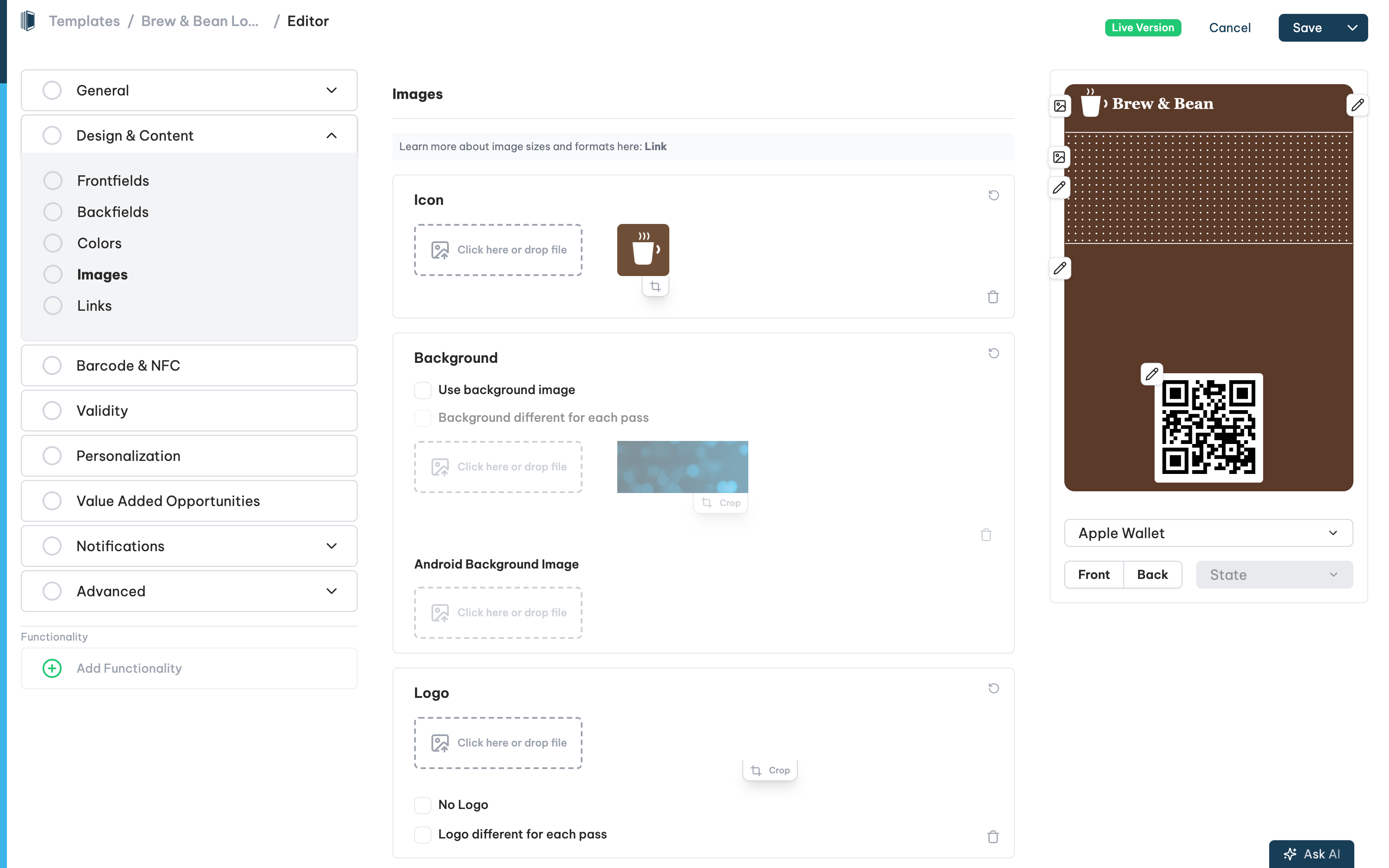Image resolution: width=1389 pixels, height=868 pixels.
Task: Expand the General section chevron
Action: pyautogui.click(x=332, y=90)
